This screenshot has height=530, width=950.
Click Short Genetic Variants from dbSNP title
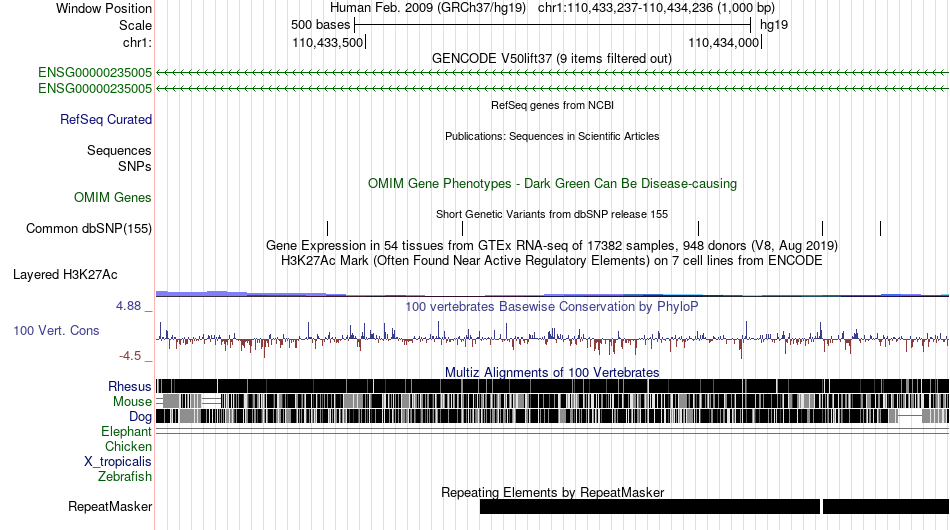pyautogui.click(x=552, y=214)
